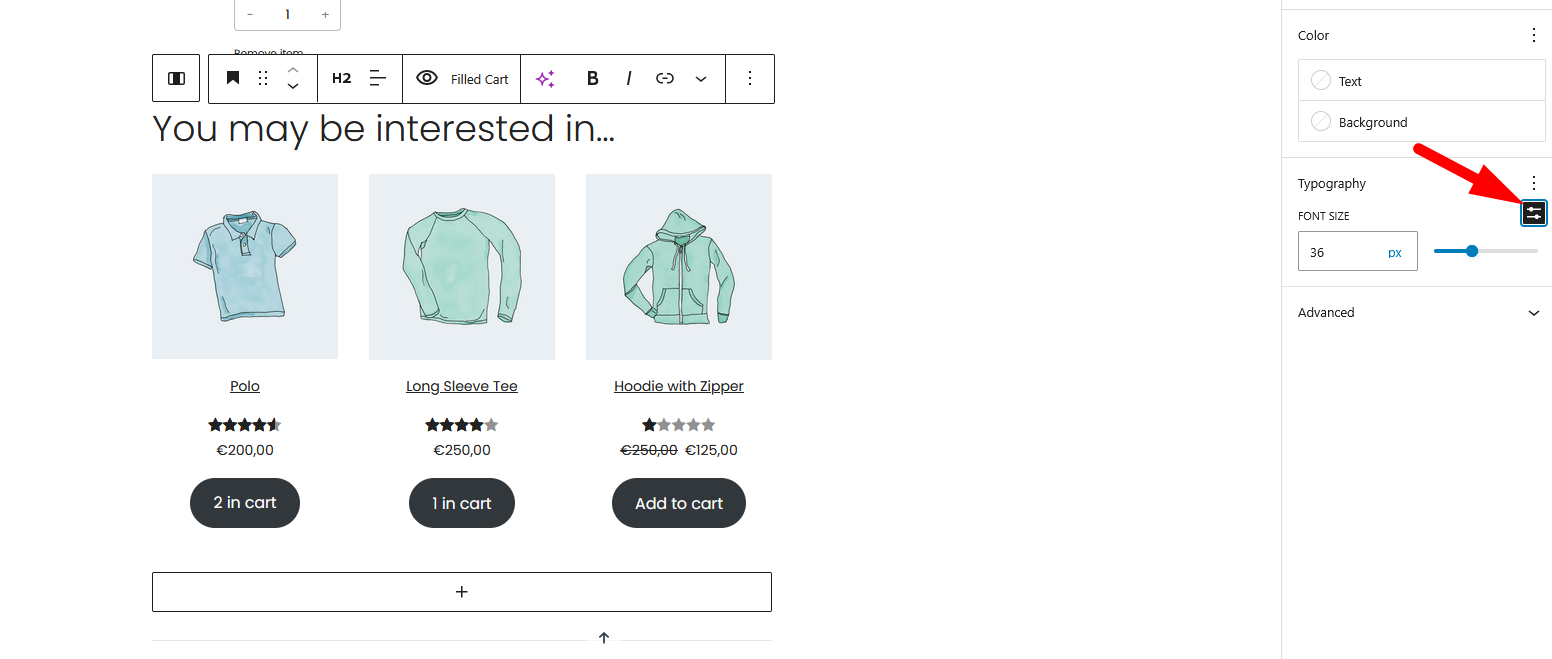Screen dimensions: 1552x659
Task: Open block options three-dot menu
Action: [x=750, y=78]
